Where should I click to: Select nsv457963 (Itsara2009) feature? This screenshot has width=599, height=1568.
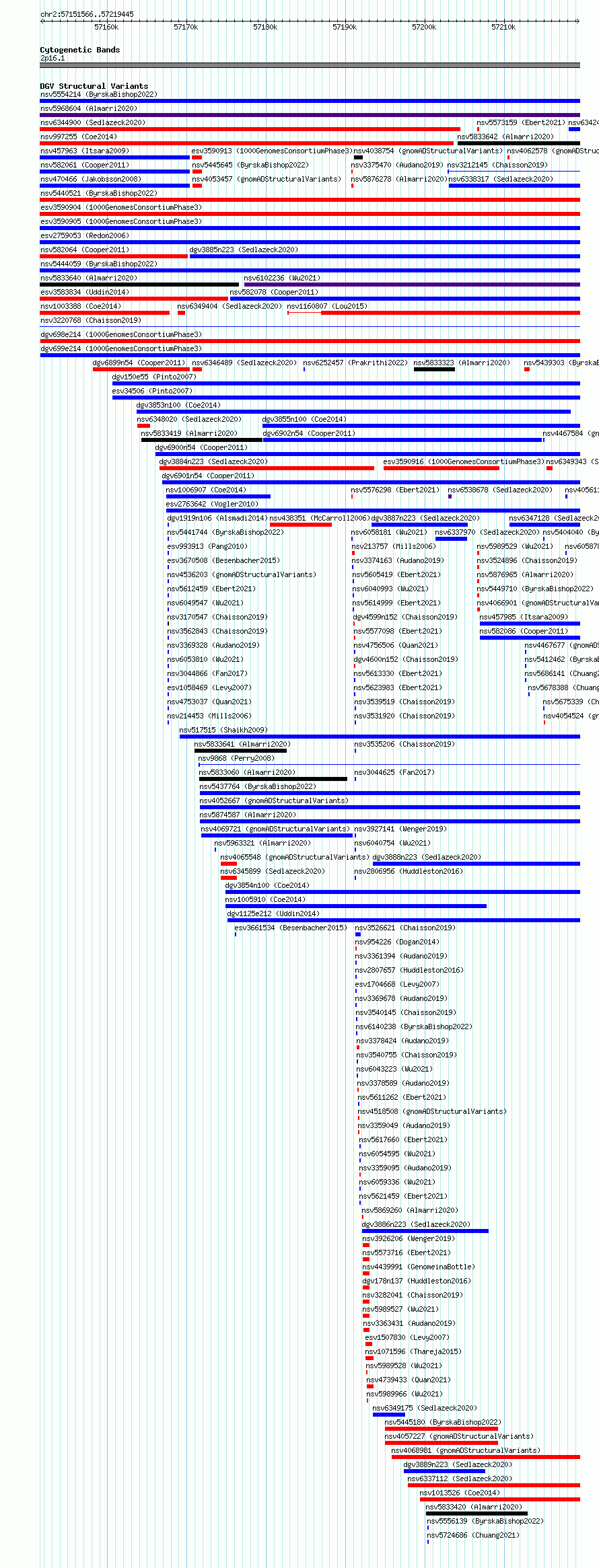(x=85, y=151)
